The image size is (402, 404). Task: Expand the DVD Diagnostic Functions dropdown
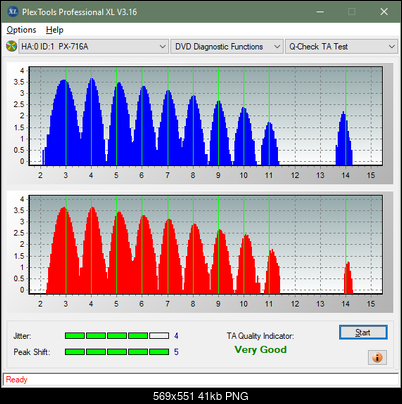[227, 47]
